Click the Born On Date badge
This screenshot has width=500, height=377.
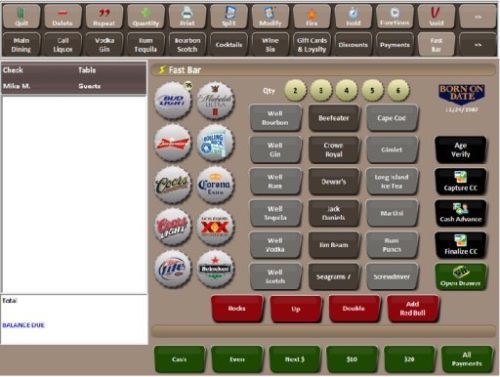click(x=462, y=95)
